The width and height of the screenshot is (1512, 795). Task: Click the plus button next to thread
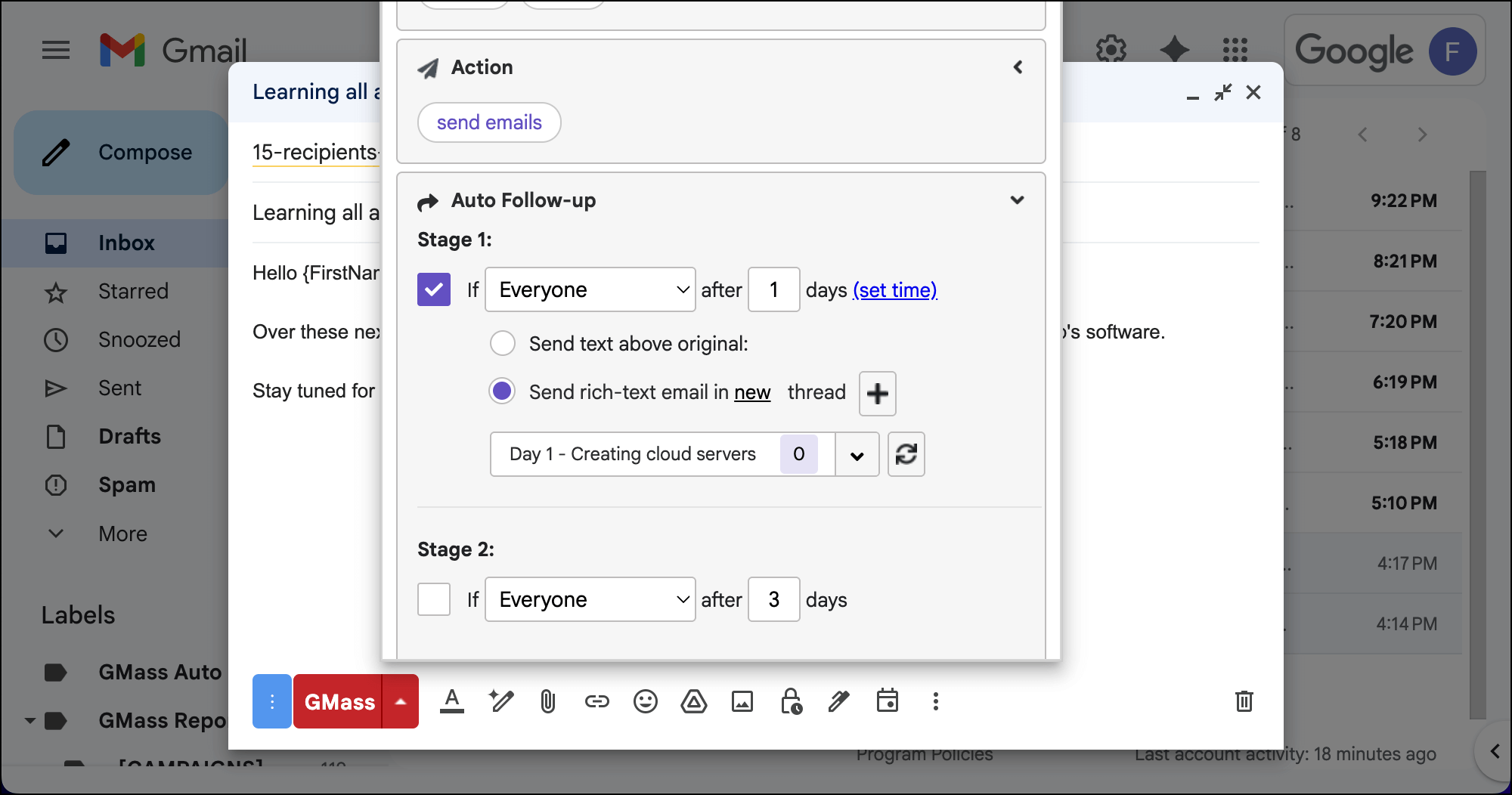[877, 394]
